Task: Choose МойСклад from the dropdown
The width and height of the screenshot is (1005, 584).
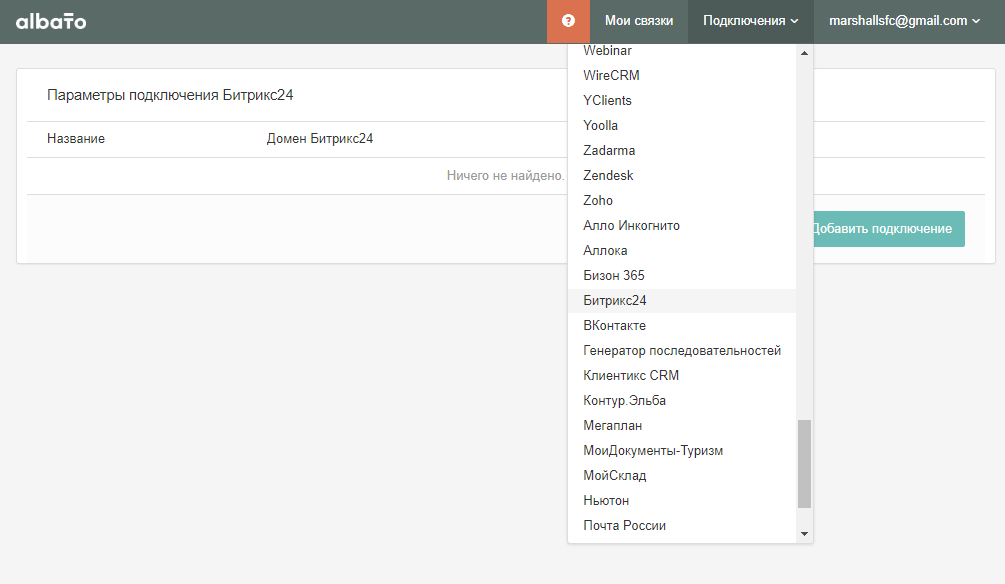Action: click(682, 476)
